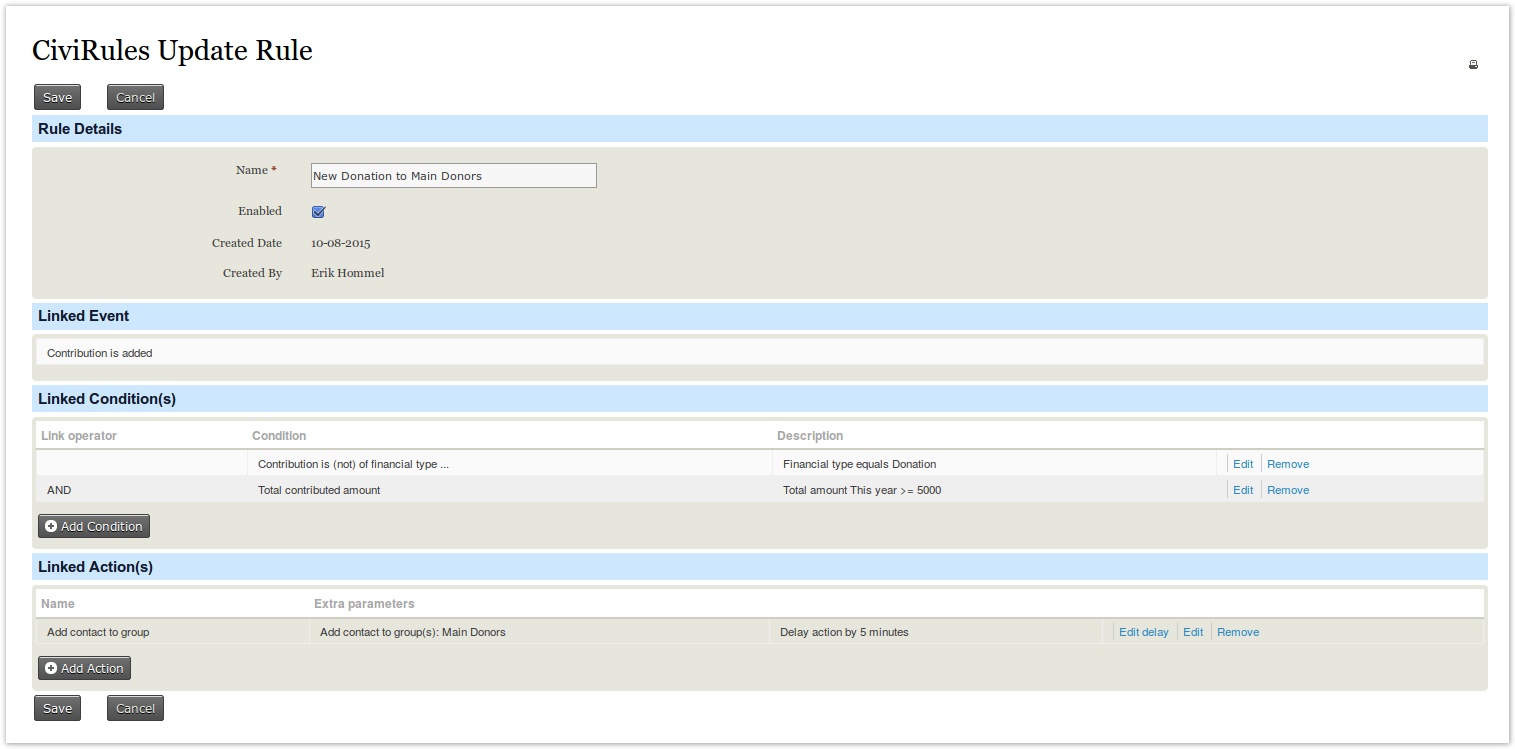This screenshot has width=1515, height=749.
Task: Toggle the Enabled checkbox
Action: (318, 212)
